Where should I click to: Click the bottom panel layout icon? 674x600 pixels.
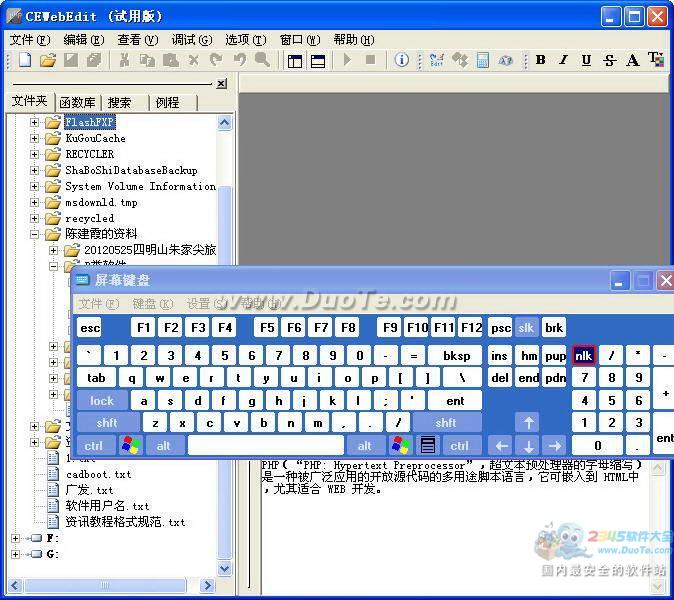coord(318,61)
